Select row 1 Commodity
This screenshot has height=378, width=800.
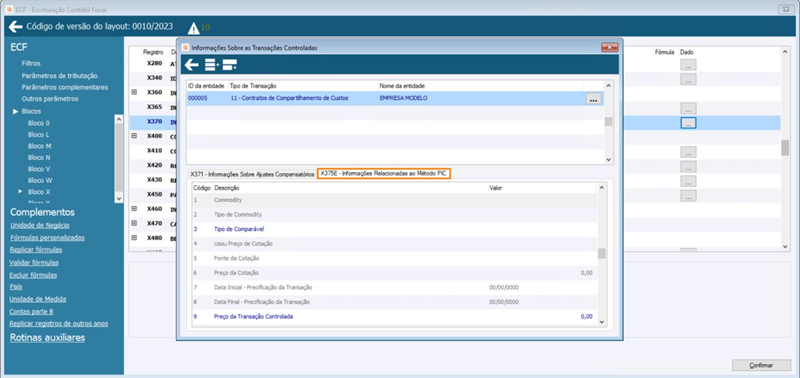pyautogui.click(x=394, y=200)
